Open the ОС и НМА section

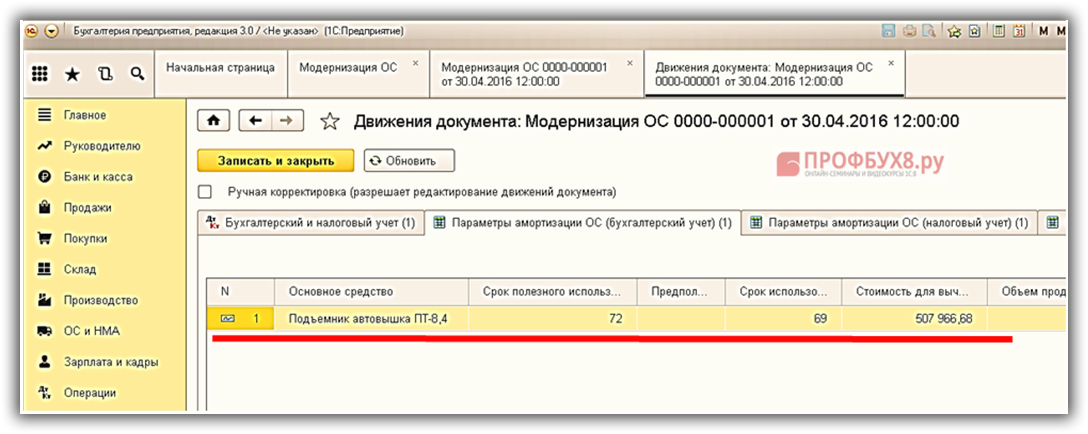[x=85, y=331]
